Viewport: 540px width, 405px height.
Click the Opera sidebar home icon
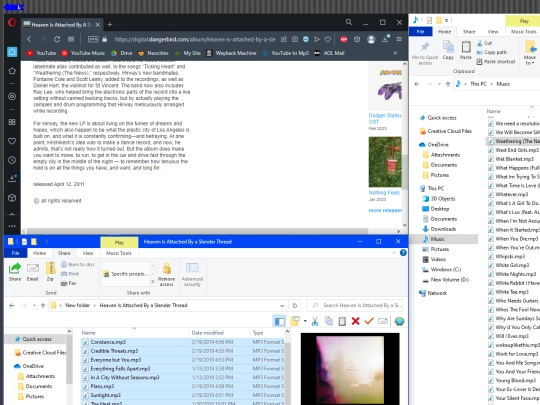(12, 52)
